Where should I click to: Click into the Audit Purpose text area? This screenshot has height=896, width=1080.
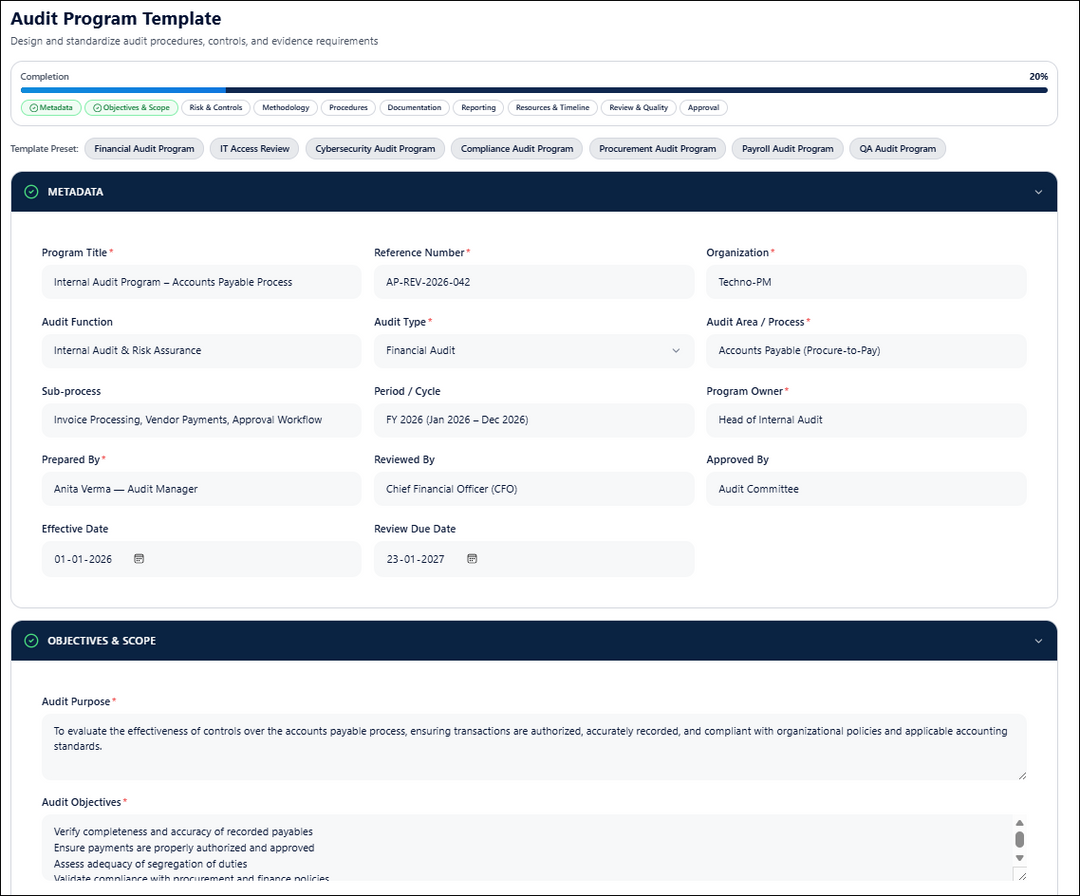click(x=534, y=747)
